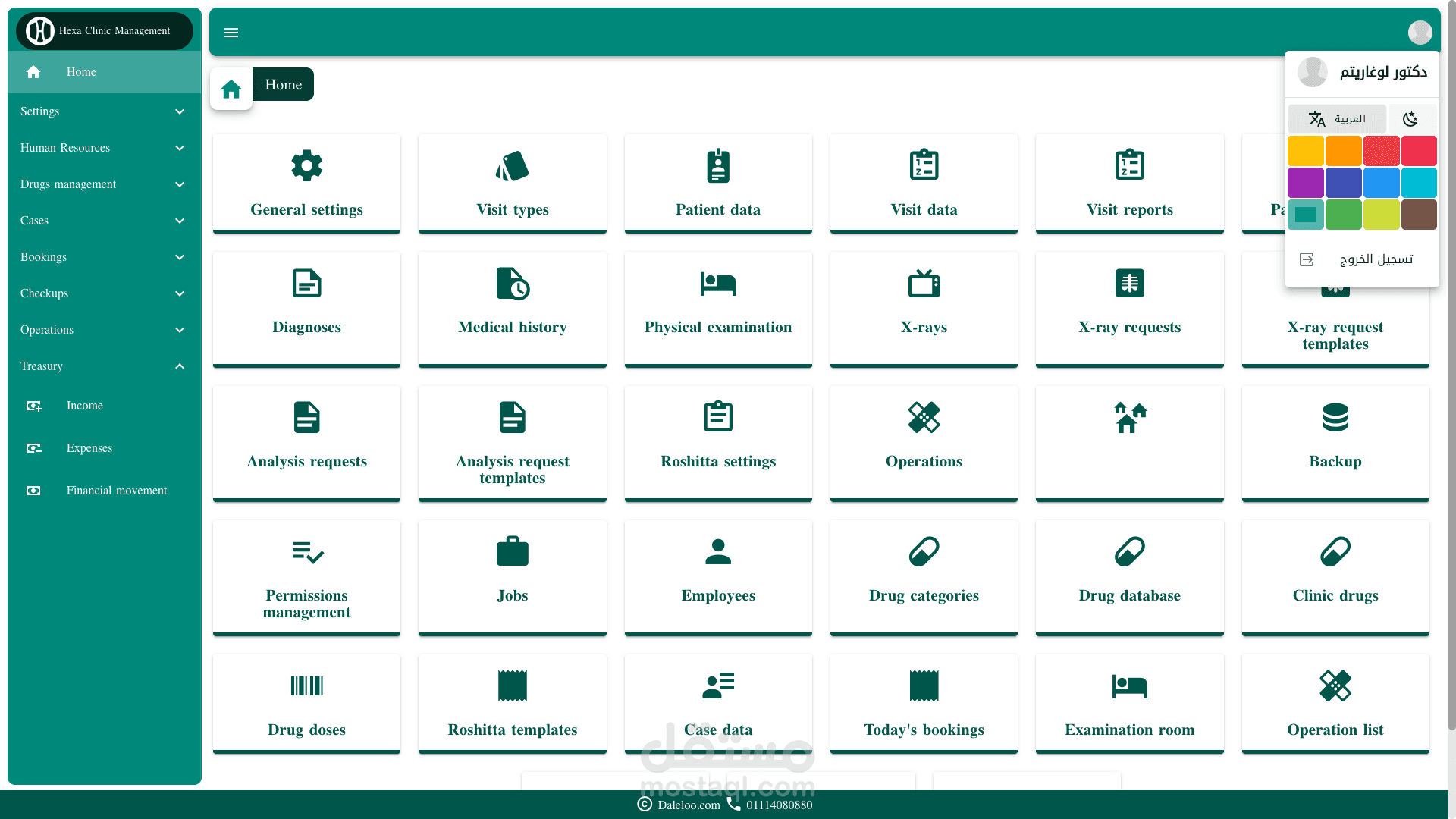This screenshot has width=1456, height=819.
Task: Click the Home breadcrumb label
Action: [283, 85]
